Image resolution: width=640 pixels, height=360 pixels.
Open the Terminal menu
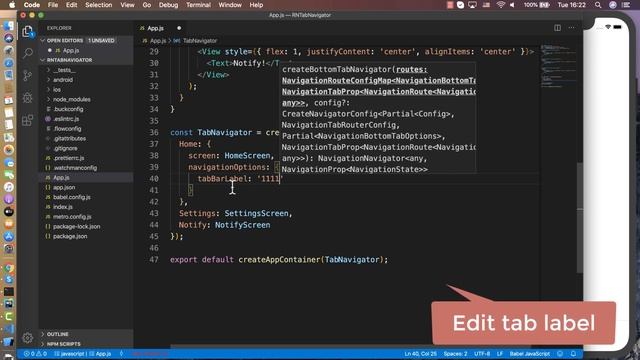coord(198,5)
